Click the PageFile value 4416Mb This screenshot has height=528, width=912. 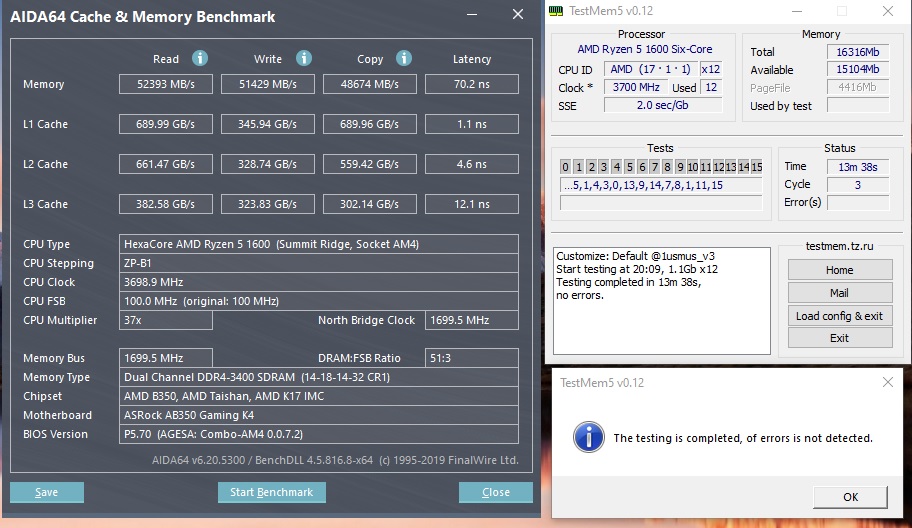point(858,87)
